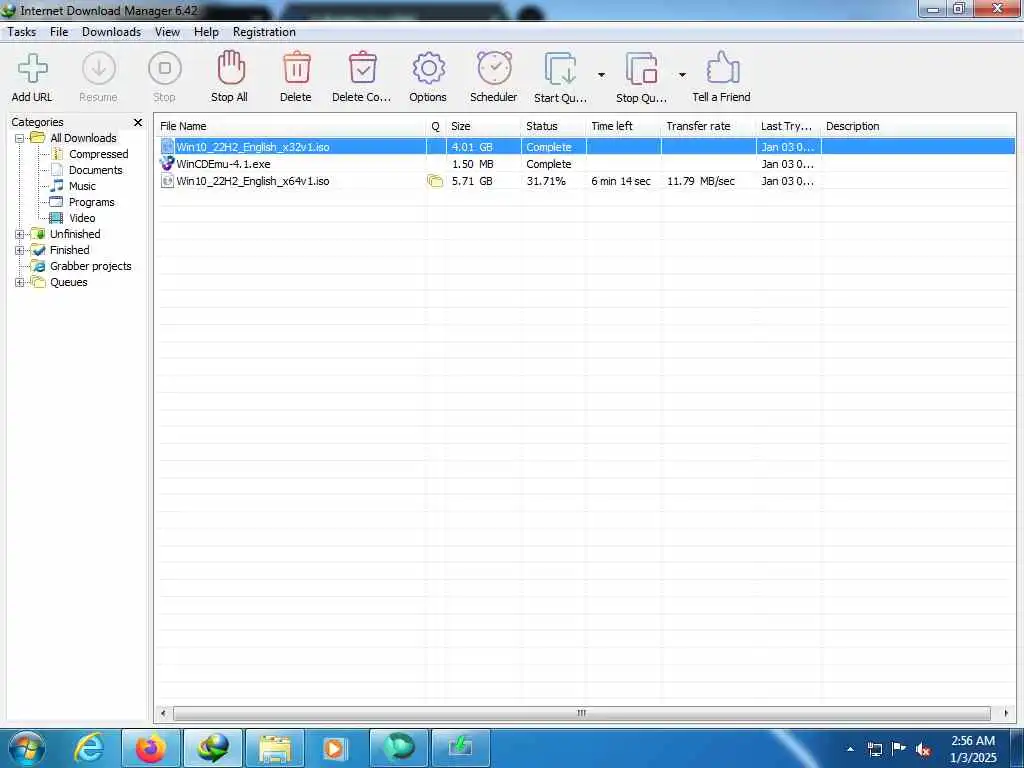Select the Unfinished category label

click(75, 234)
